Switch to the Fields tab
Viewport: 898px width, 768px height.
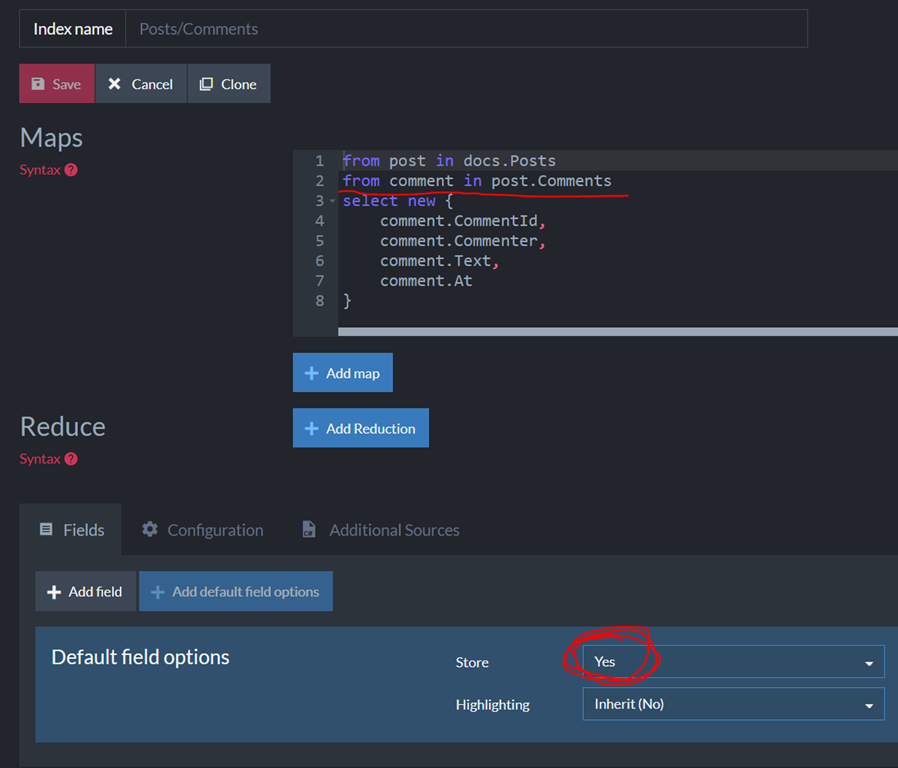(71, 530)
